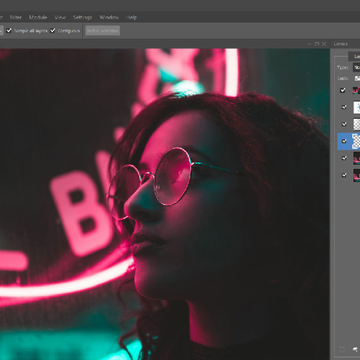The width and height of the screenshot is (360, 360).
Task: Minimize the document window
Action: (310, 44)
